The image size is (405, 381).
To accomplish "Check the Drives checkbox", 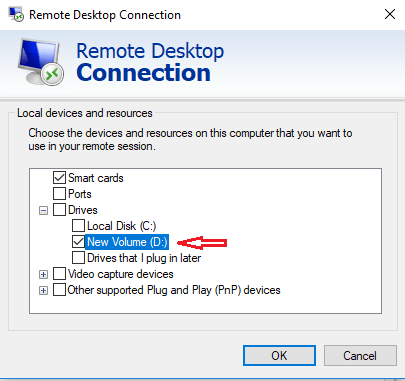I will pos(59,210).
